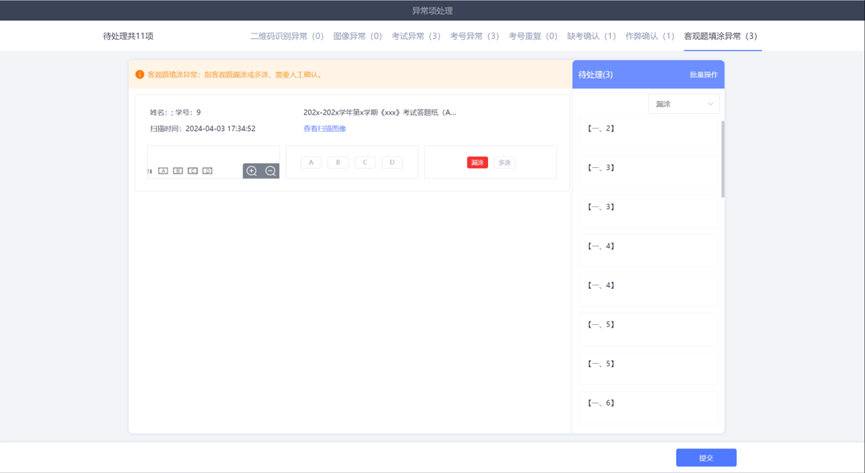The width and height of the screenshot is (865, 473).
Task: Open the 作弊确认 (1) tab
Action: tap(650, 36)
